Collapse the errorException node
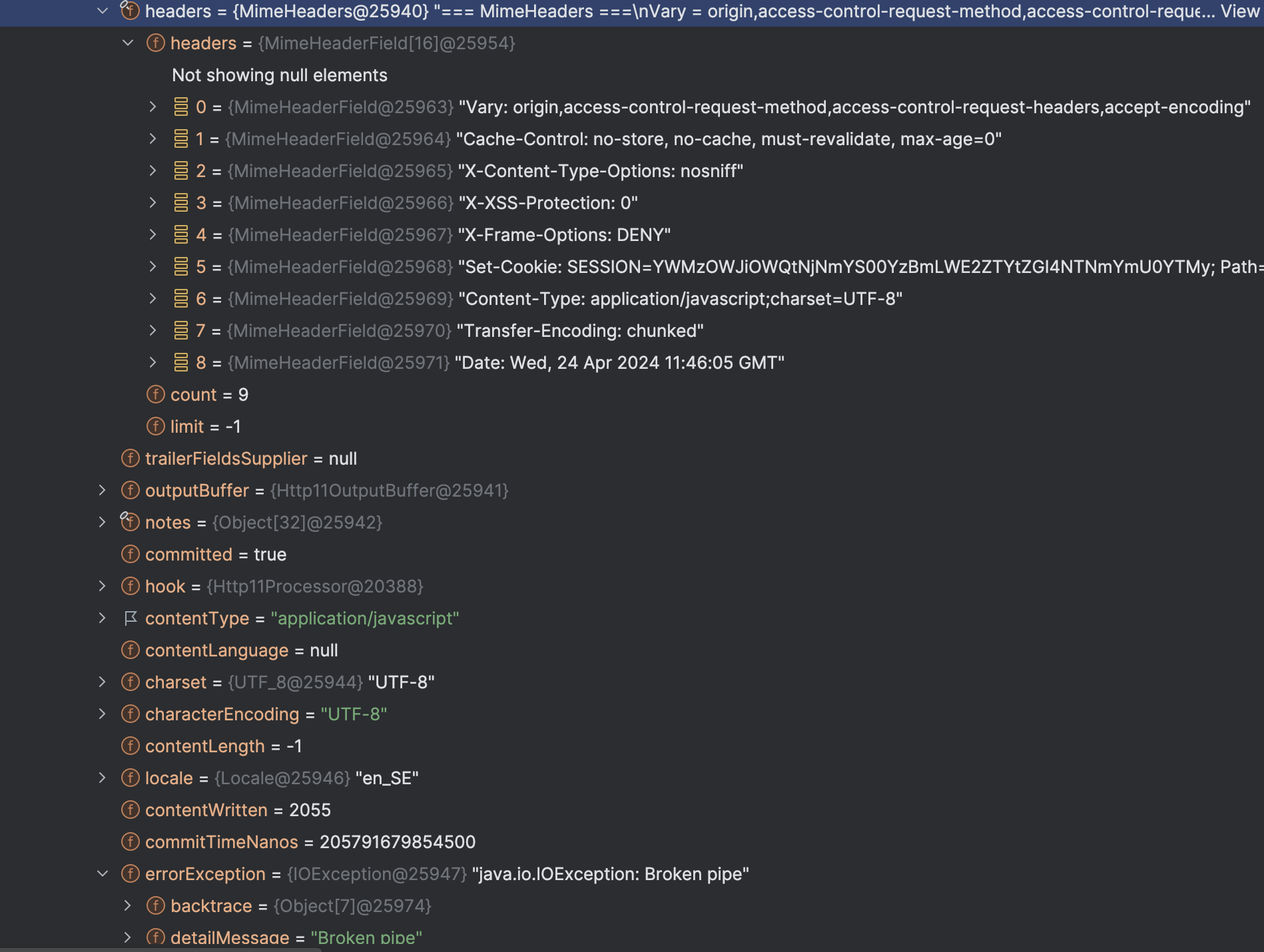Image resolution: width=1264 pixels, height=952 pixels. point(101,873)
